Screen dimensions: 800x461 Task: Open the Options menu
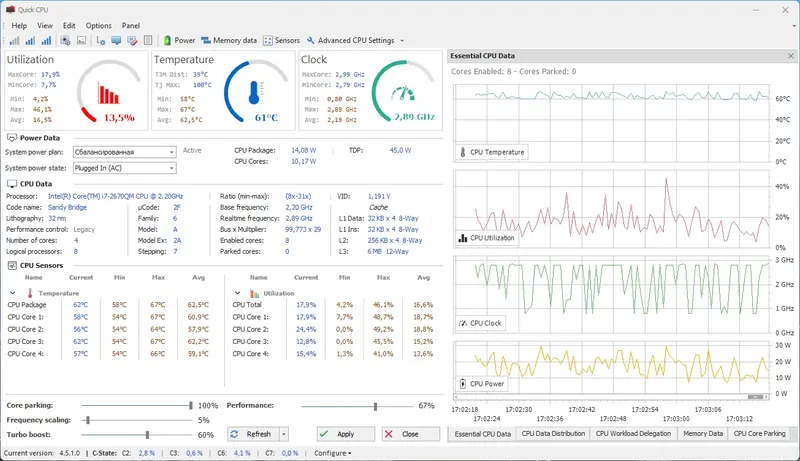click(x=98, y=25)
